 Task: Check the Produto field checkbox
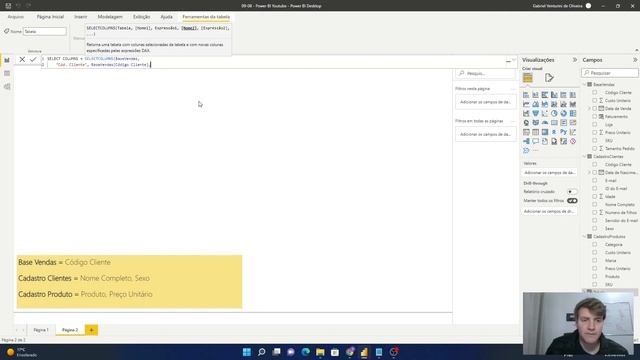[x=595, y=277]
